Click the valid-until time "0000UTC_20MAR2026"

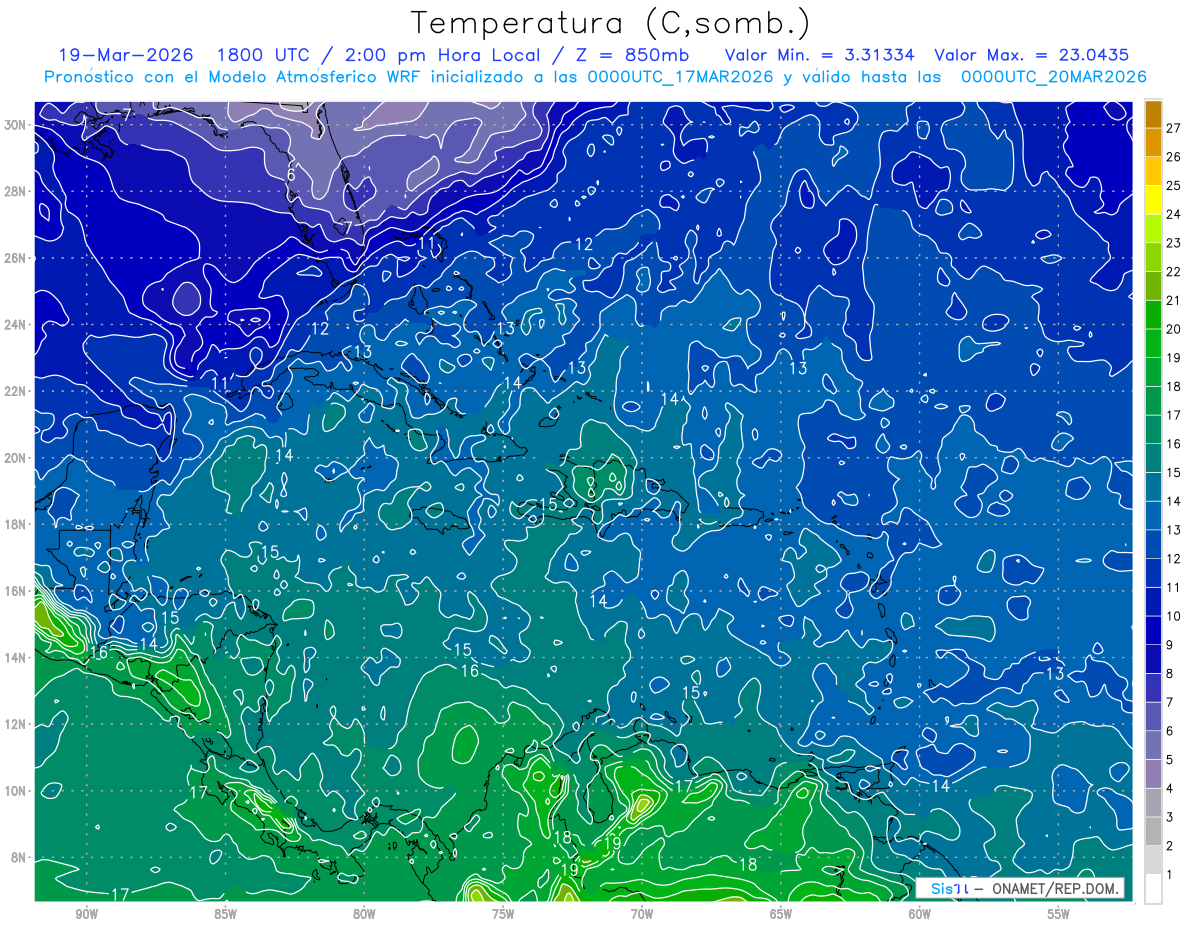1053,76
